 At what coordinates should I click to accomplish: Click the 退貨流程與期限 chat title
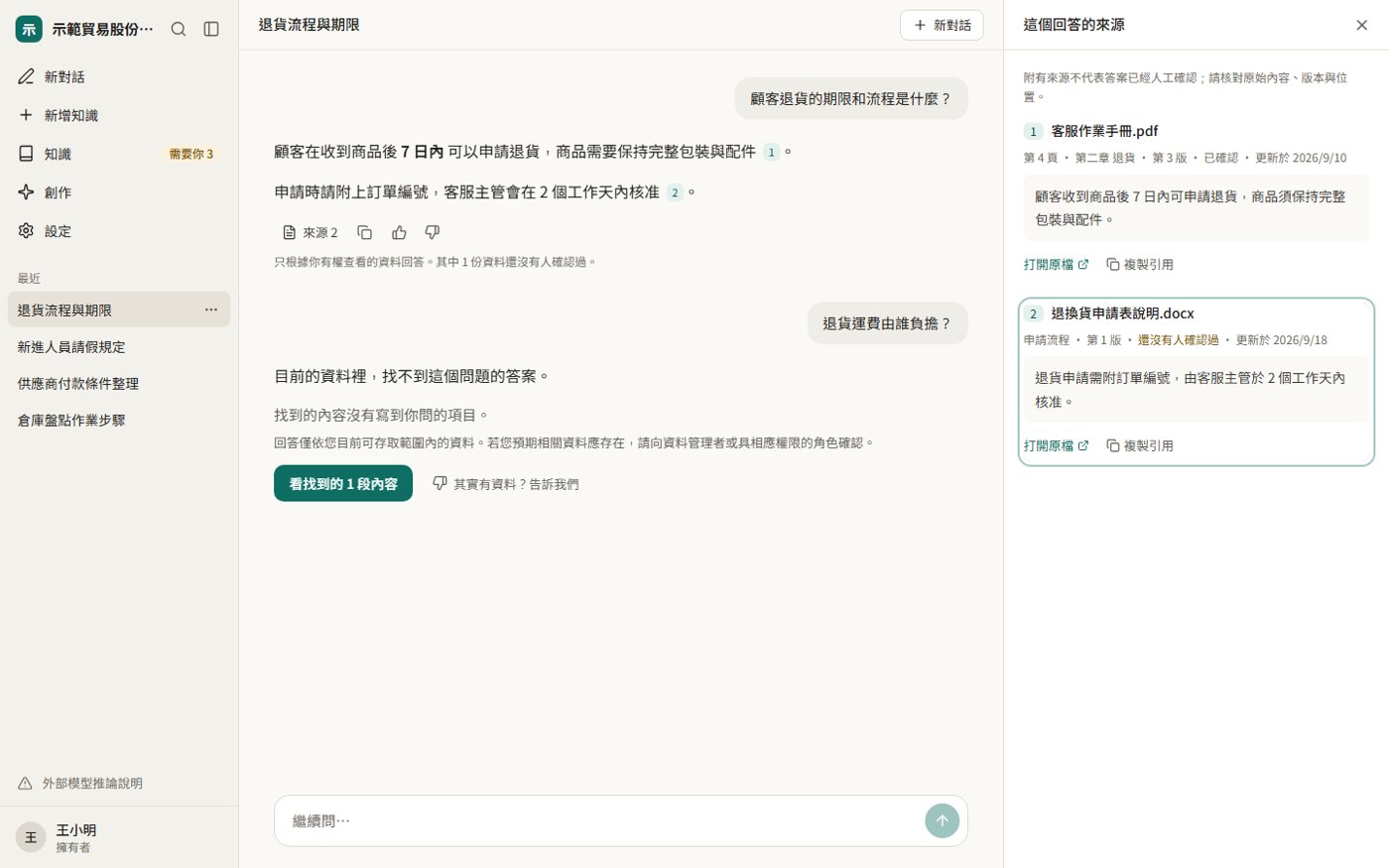click(x=309, y=25)
